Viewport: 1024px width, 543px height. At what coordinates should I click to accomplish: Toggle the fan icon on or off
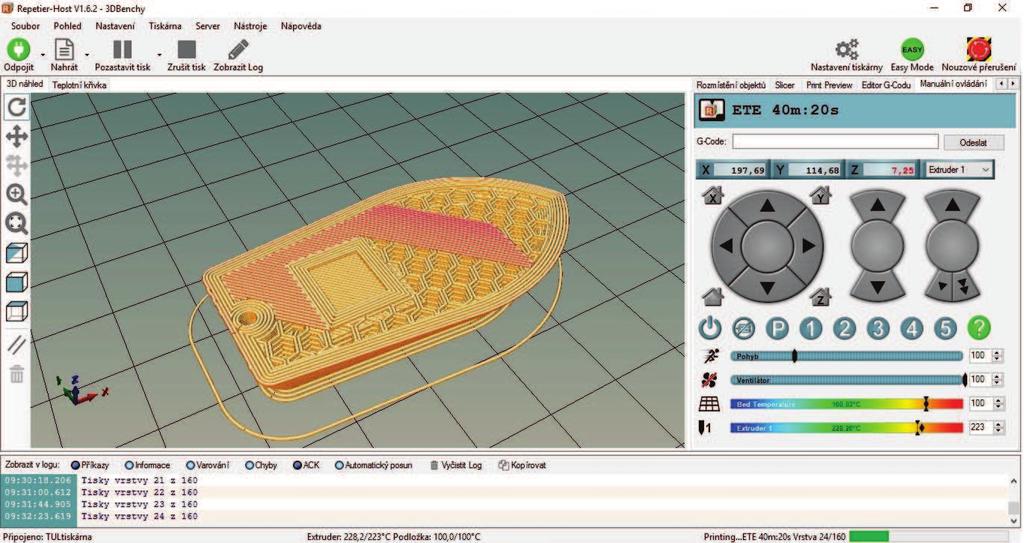pos(709,380)
